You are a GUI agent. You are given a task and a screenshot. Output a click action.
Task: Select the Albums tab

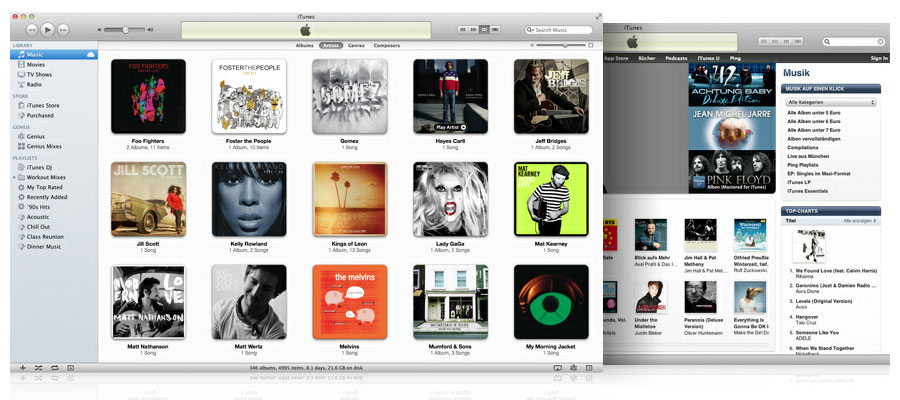click(x=304, y=45)
